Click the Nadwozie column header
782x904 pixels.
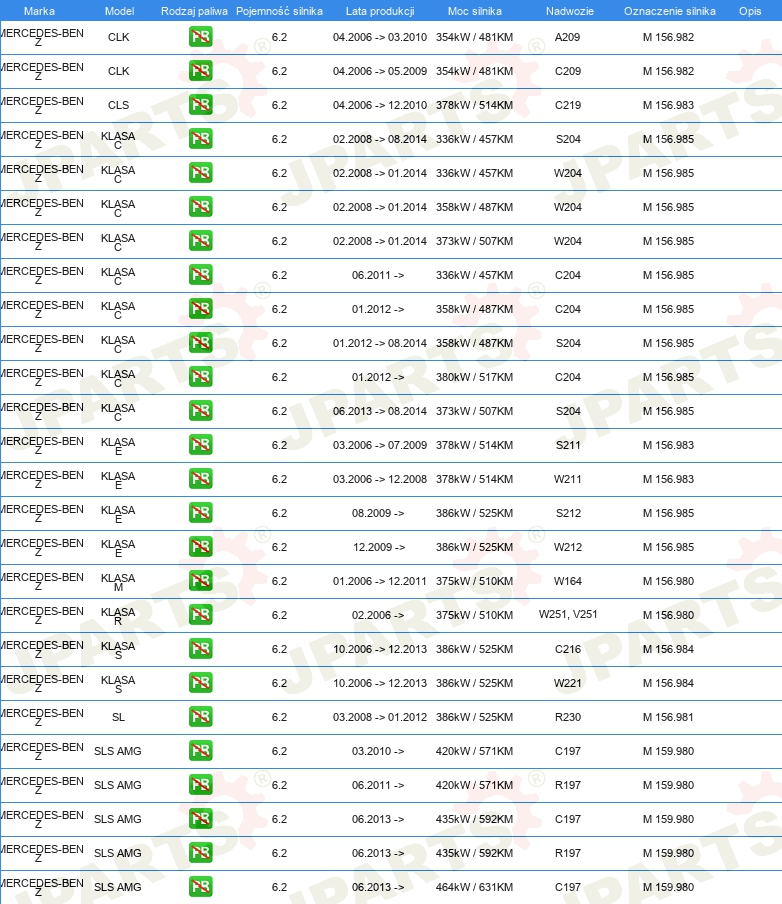(x=570, y=11)
